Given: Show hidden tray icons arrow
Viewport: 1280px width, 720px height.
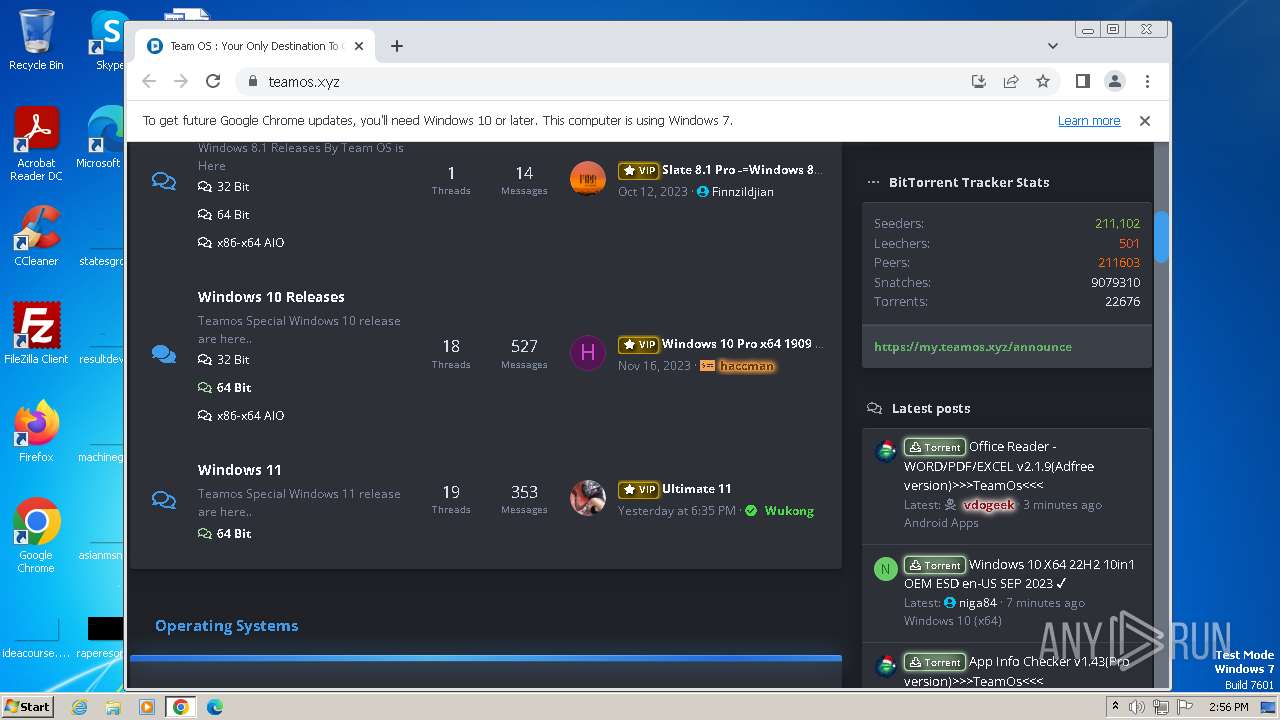Looking at the screenshot, I should [x=1115, y=707].
